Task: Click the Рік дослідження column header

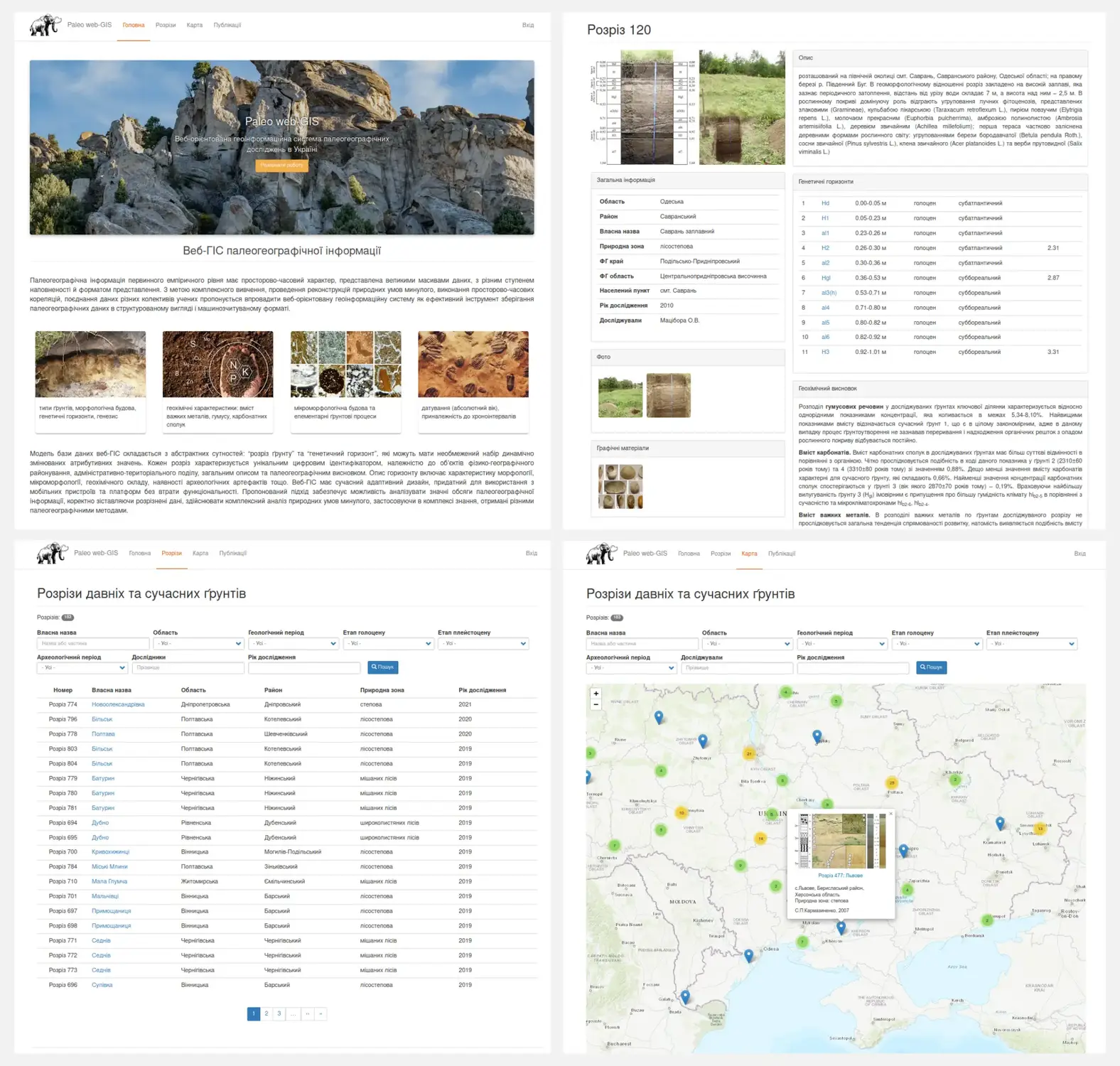Action: point(483,690)
